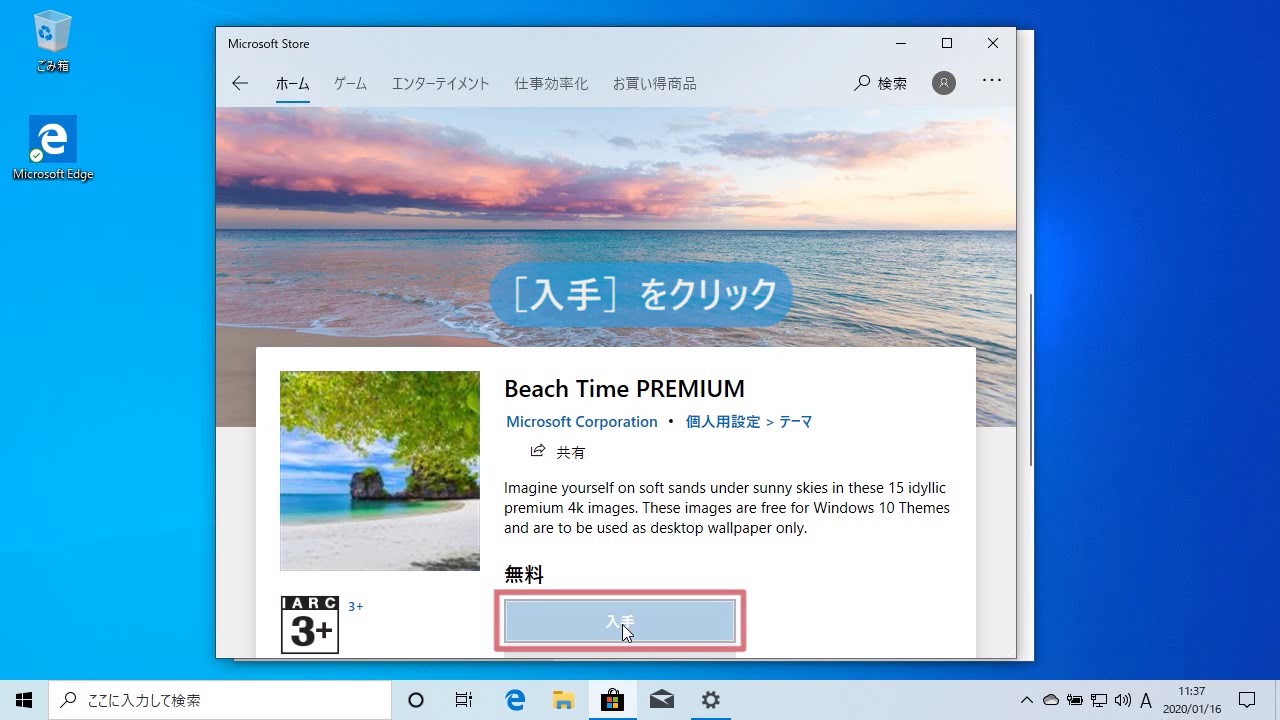The width and height of the screenshot is (1280, 720).
Task: Open the Action Center notifications icon
Action: [x=1247, y=700]
